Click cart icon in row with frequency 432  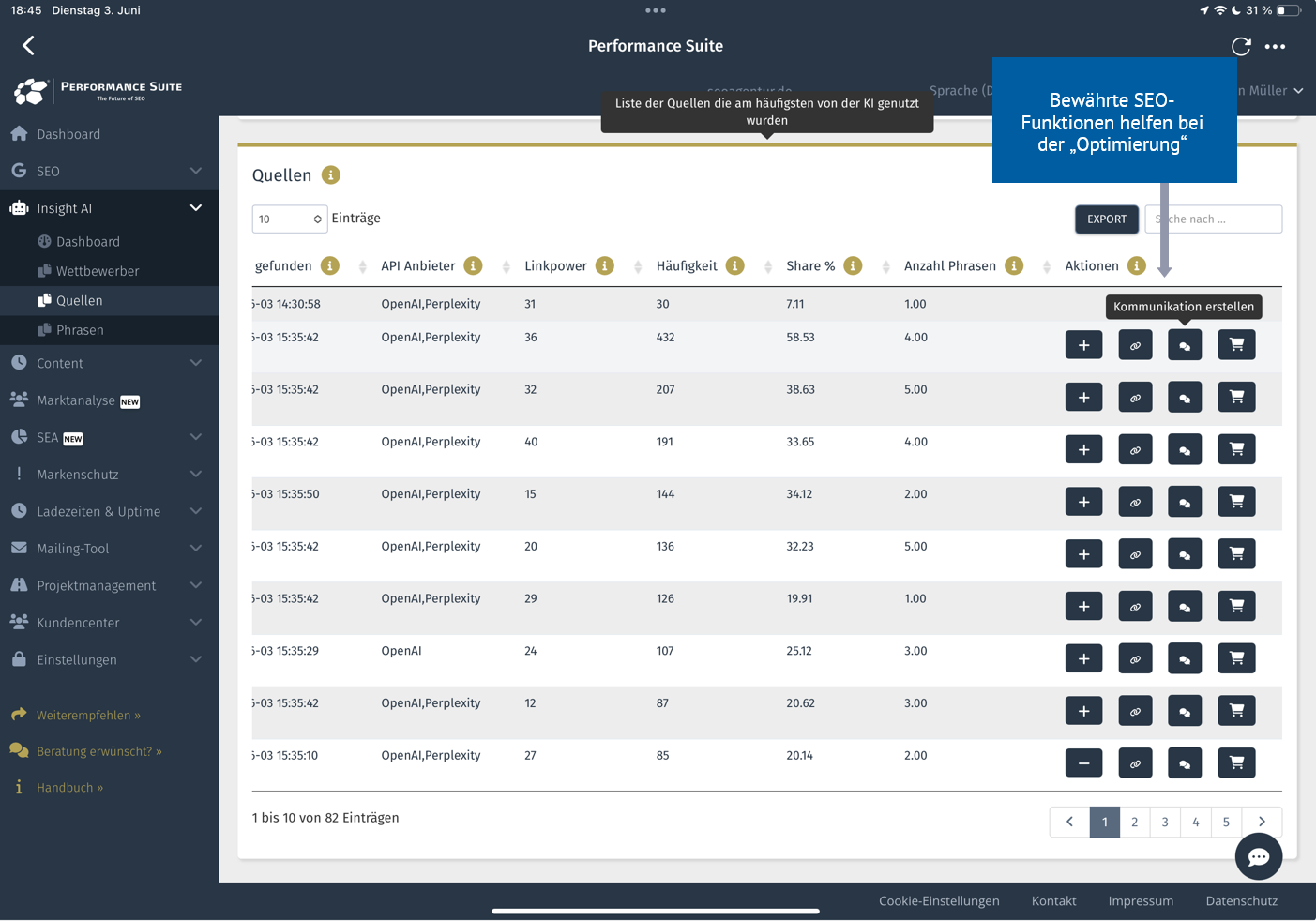click(1236, 345)
